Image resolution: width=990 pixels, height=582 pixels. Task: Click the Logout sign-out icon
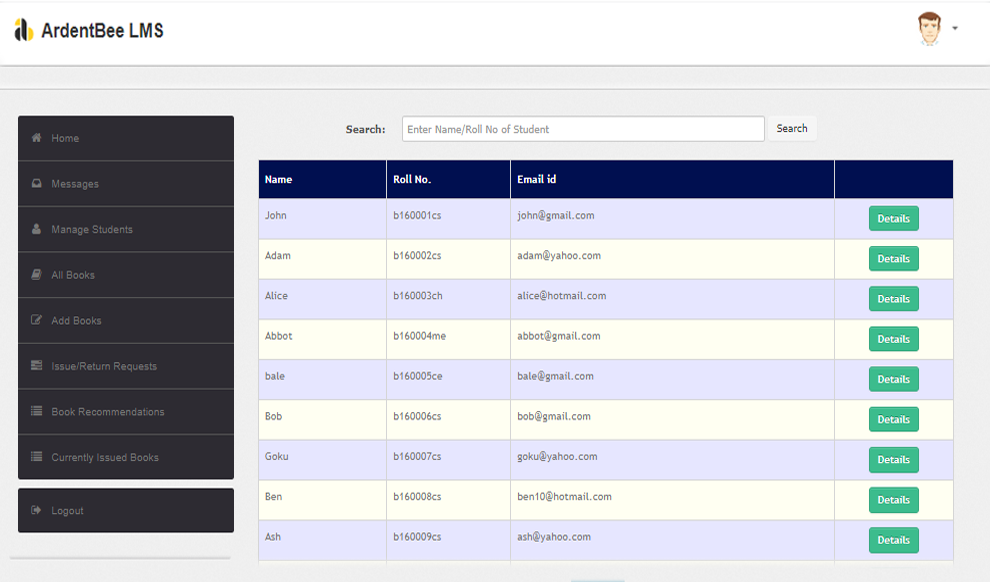[37, 511]
